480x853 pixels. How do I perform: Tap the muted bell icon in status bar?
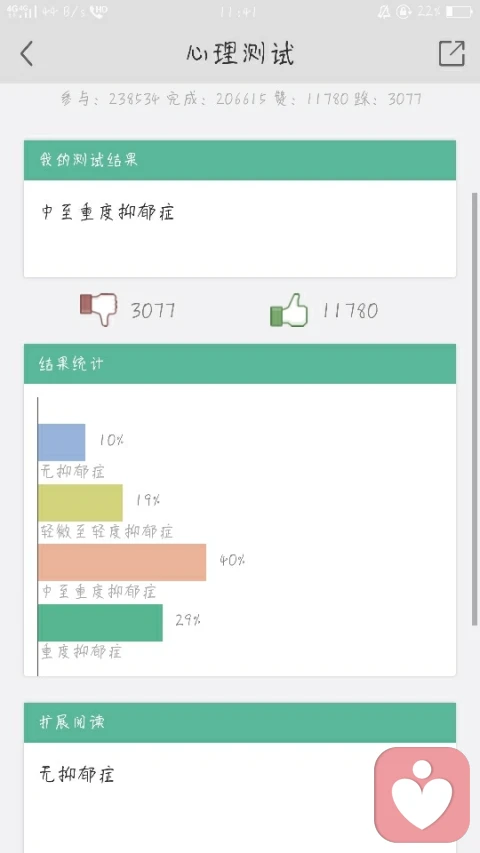[x=384, y=11]
